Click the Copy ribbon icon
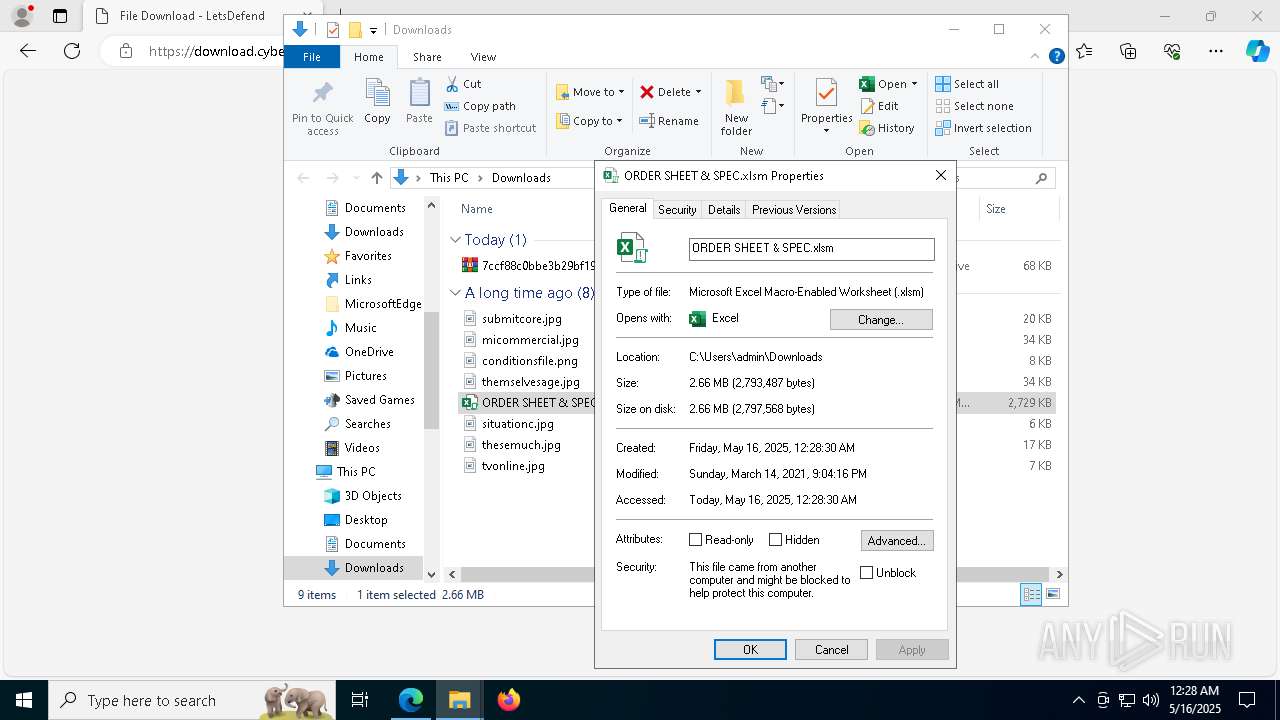Viewport: 1280px width, 720px height. coord(377,94)
